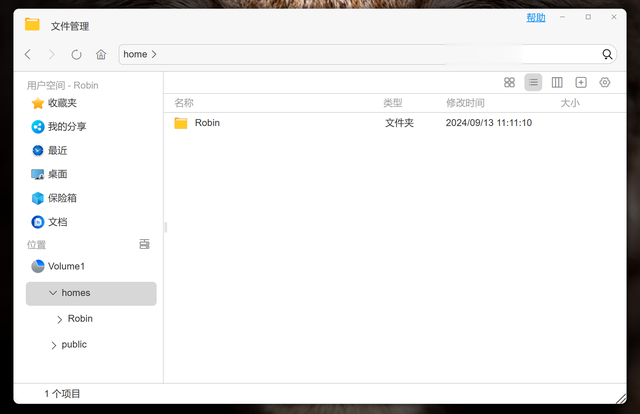Close the 文件管理 window

pos(614,17)
